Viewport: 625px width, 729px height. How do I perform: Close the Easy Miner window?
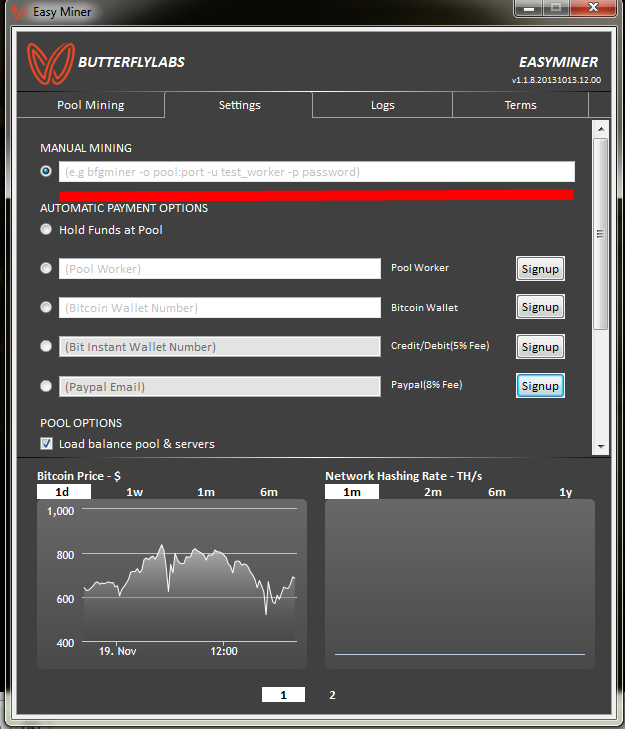pyautogui.click(x=593, y=8)
